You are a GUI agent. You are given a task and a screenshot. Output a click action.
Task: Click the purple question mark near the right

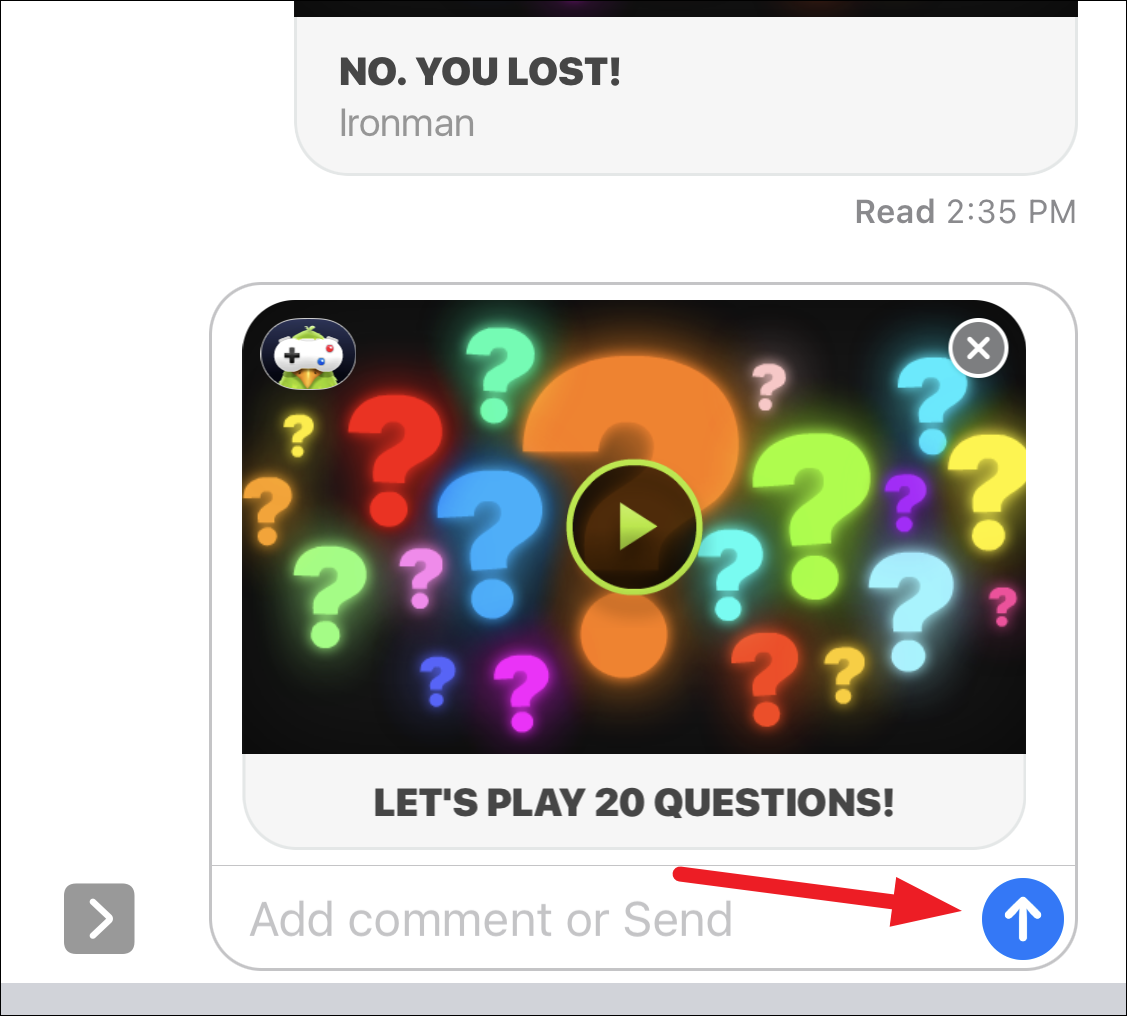pyautogui.click(x=905, y=502)
